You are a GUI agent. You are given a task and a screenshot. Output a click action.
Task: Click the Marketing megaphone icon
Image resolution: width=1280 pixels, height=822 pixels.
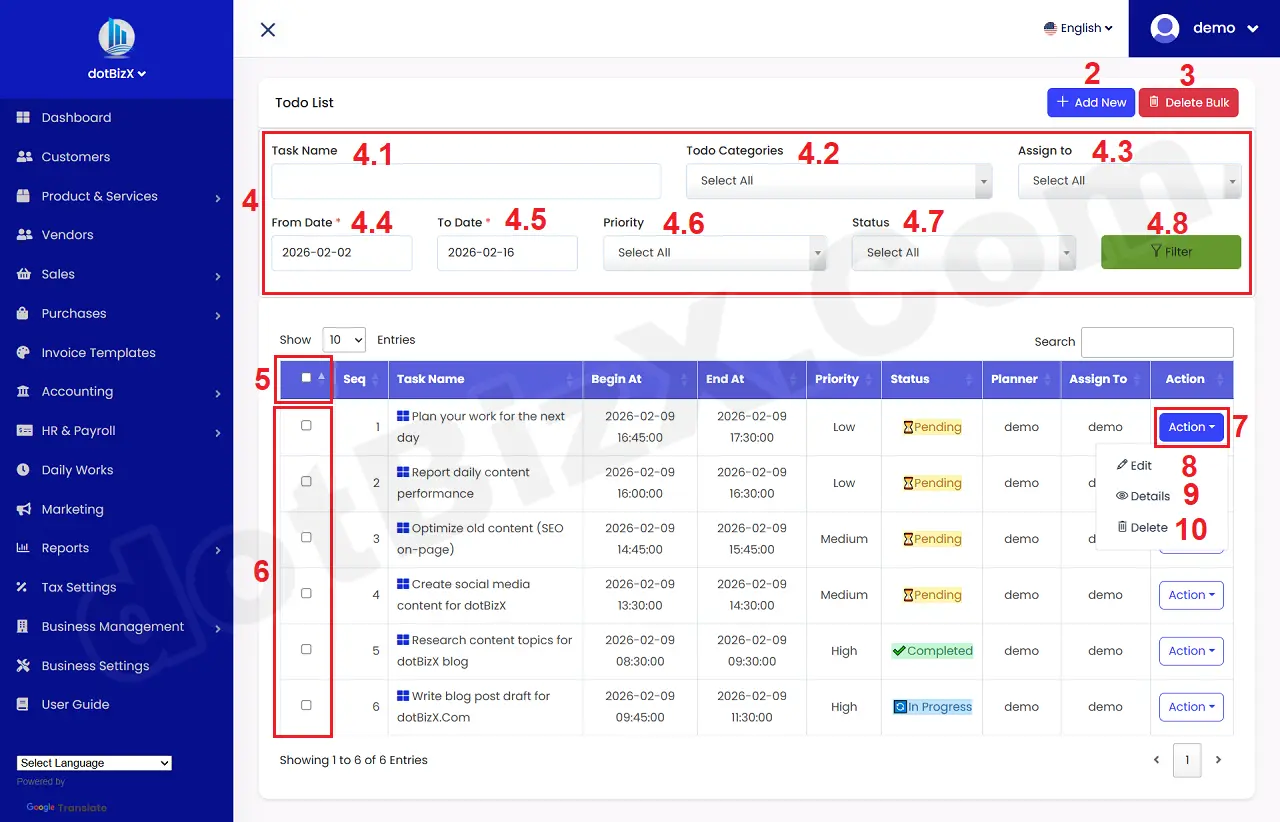coord(23,509)
